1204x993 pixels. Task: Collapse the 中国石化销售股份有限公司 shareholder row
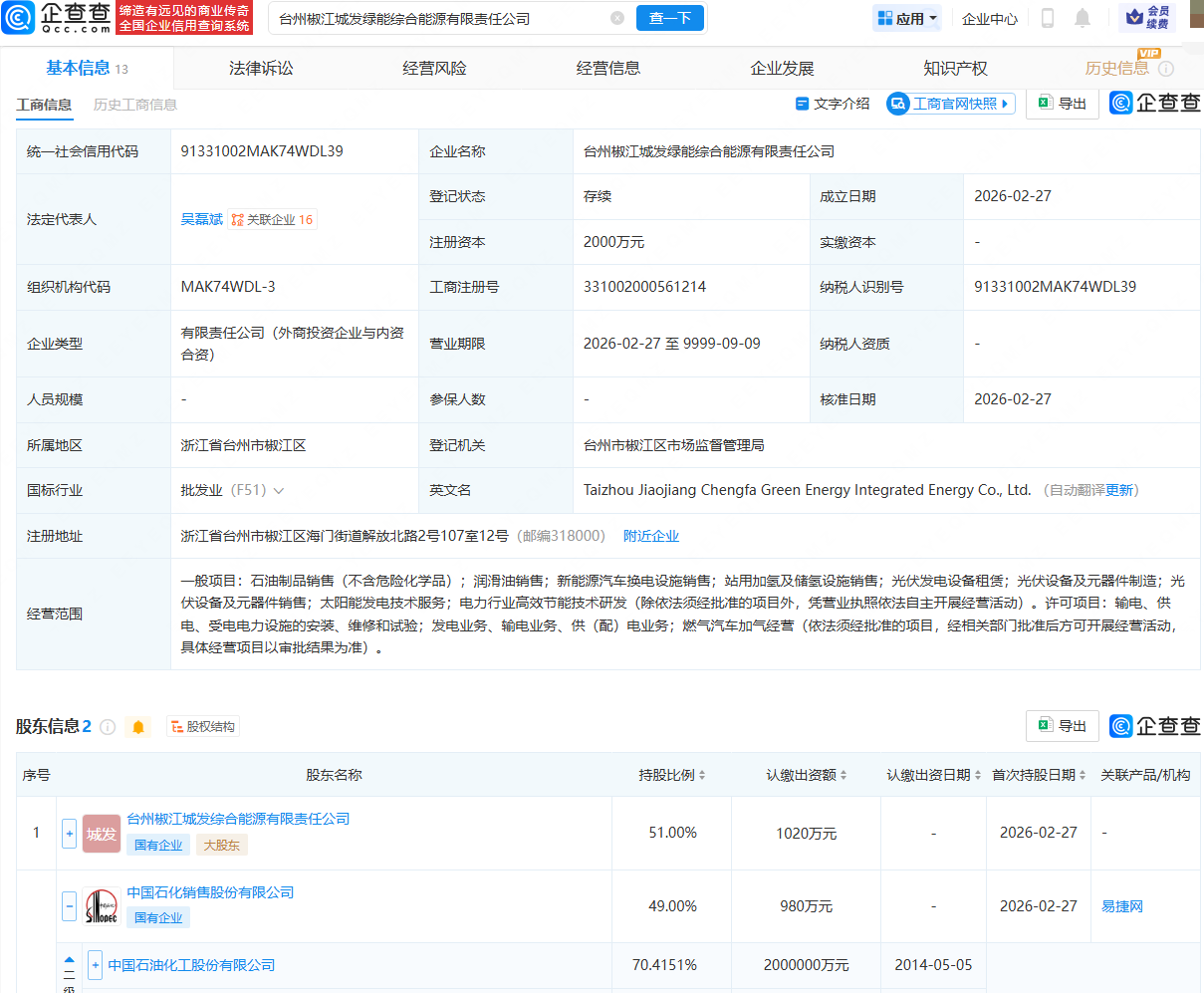coord(68,906)
